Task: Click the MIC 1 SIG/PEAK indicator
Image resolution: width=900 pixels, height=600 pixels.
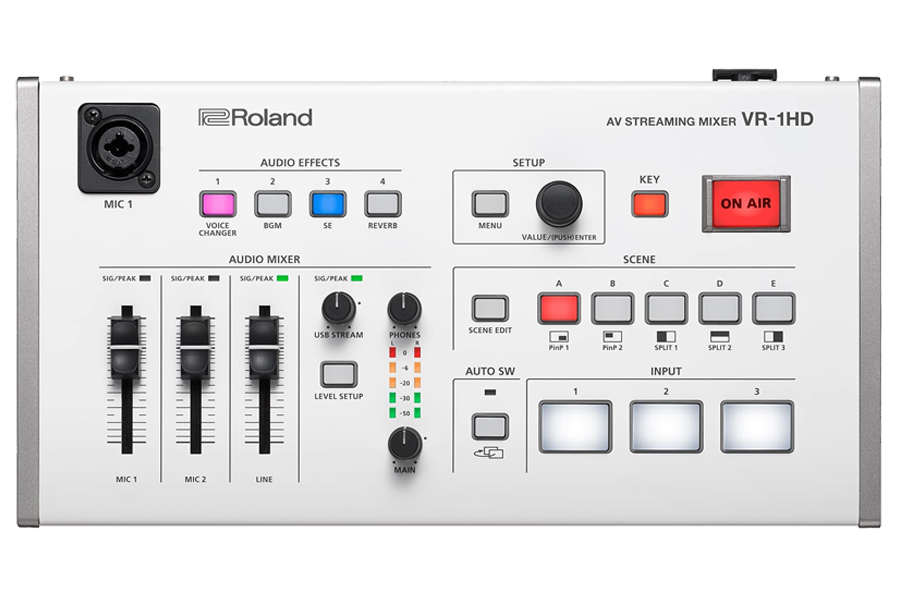Action: click(145, 278)
